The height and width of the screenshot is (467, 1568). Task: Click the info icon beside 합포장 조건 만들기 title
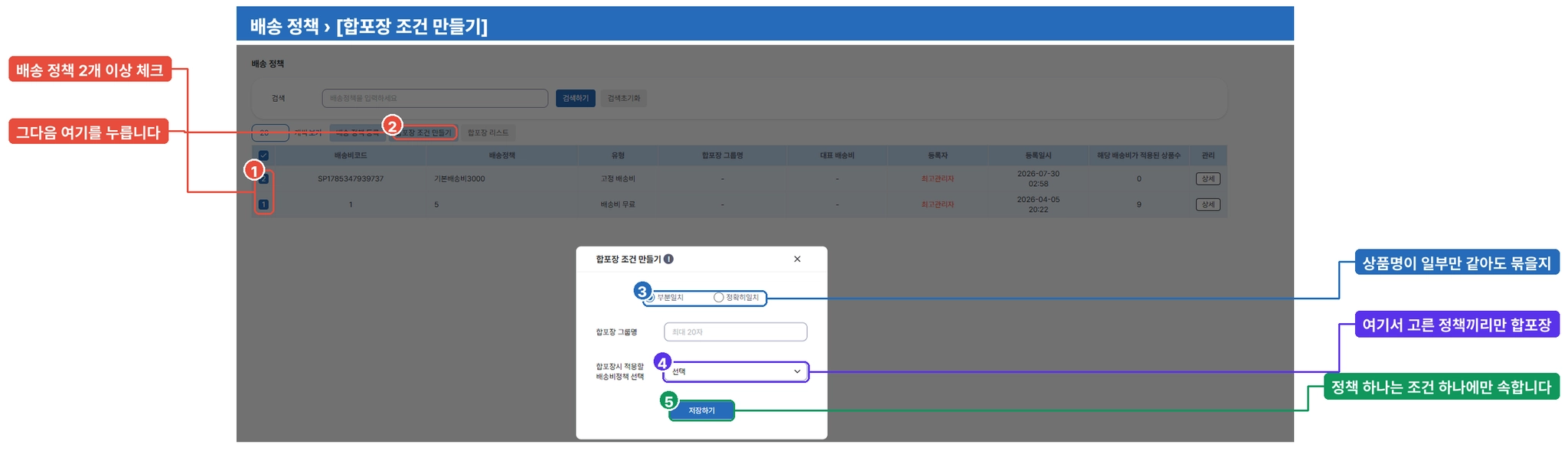(x=668, y=259)
